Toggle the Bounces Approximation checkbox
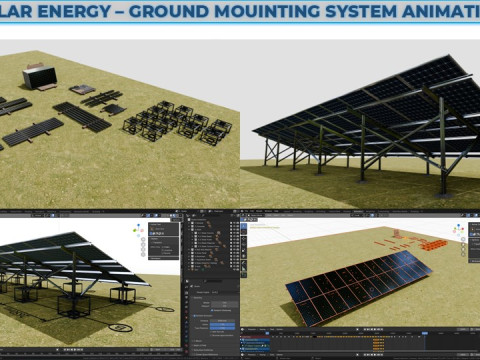Viewport: 480px width, 360px height. click(211, 335)
